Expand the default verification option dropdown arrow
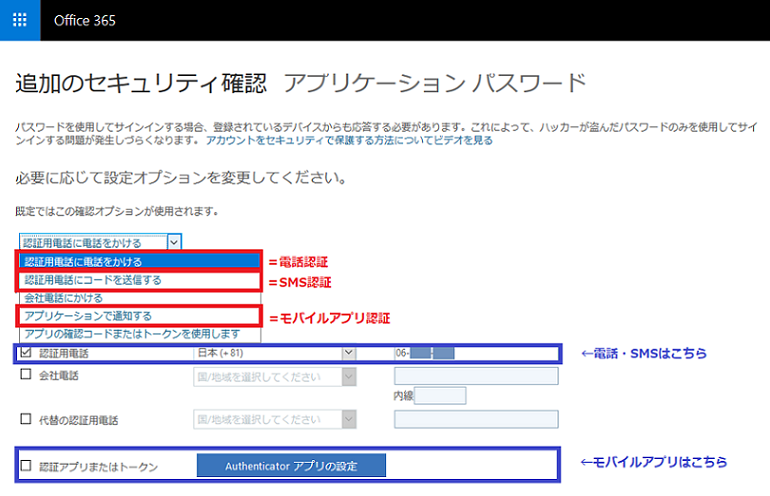Screen dimensions: 770x496 [174, 241]
